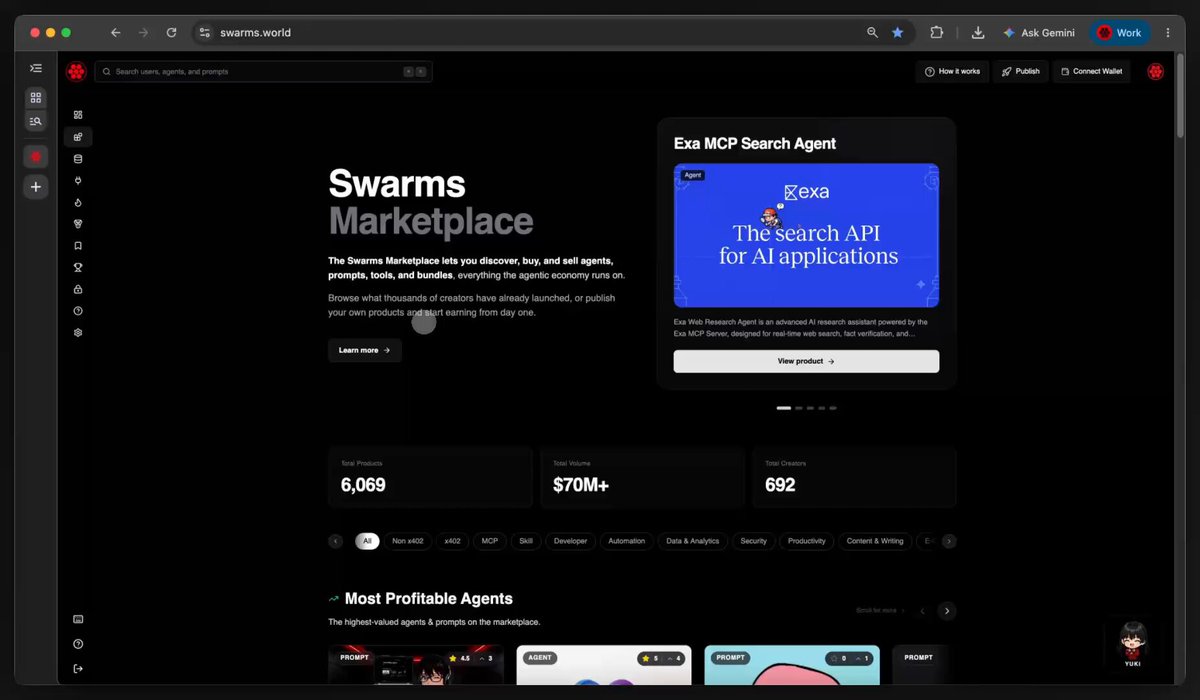Viewport: 1200px width, 700px height.
Task: Click the padlock icon in the sidebar
Action: click(x=78, y=289)
